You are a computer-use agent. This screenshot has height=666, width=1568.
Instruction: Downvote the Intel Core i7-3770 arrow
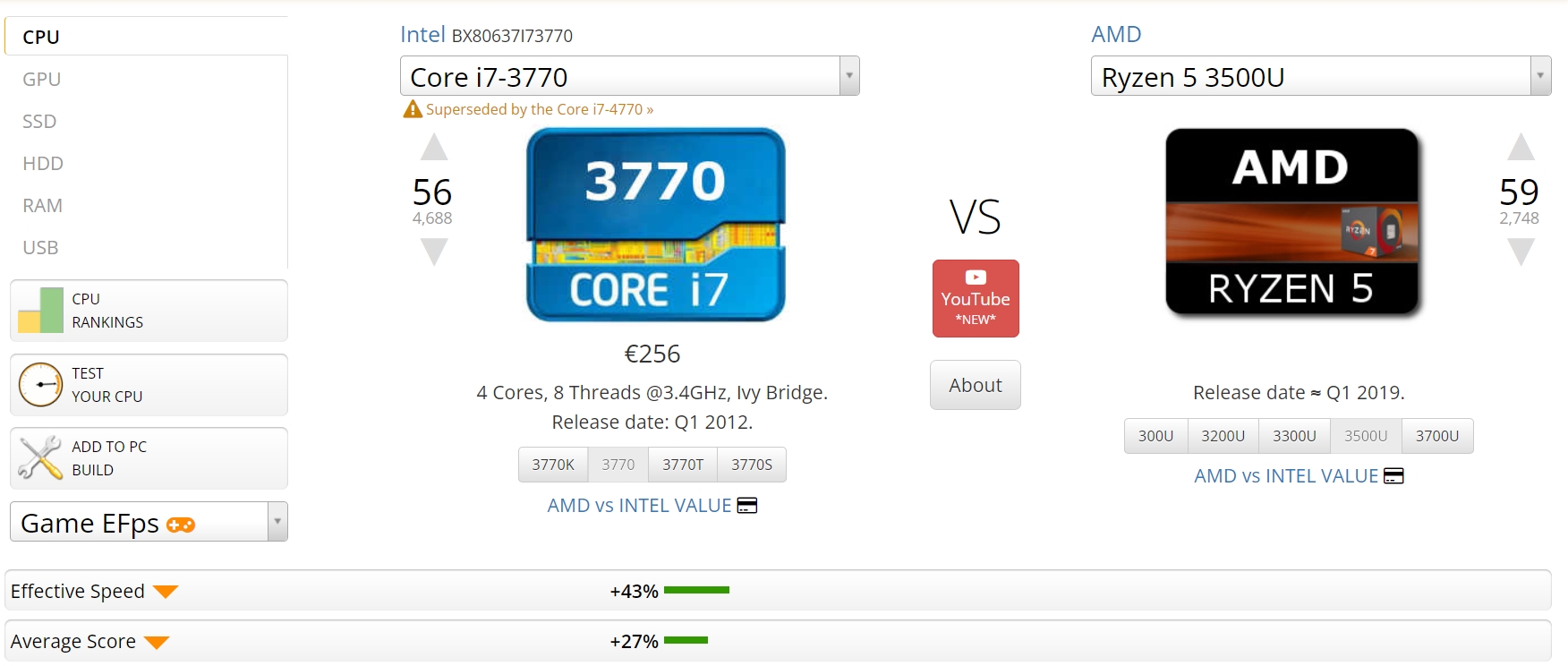(434, 252)
